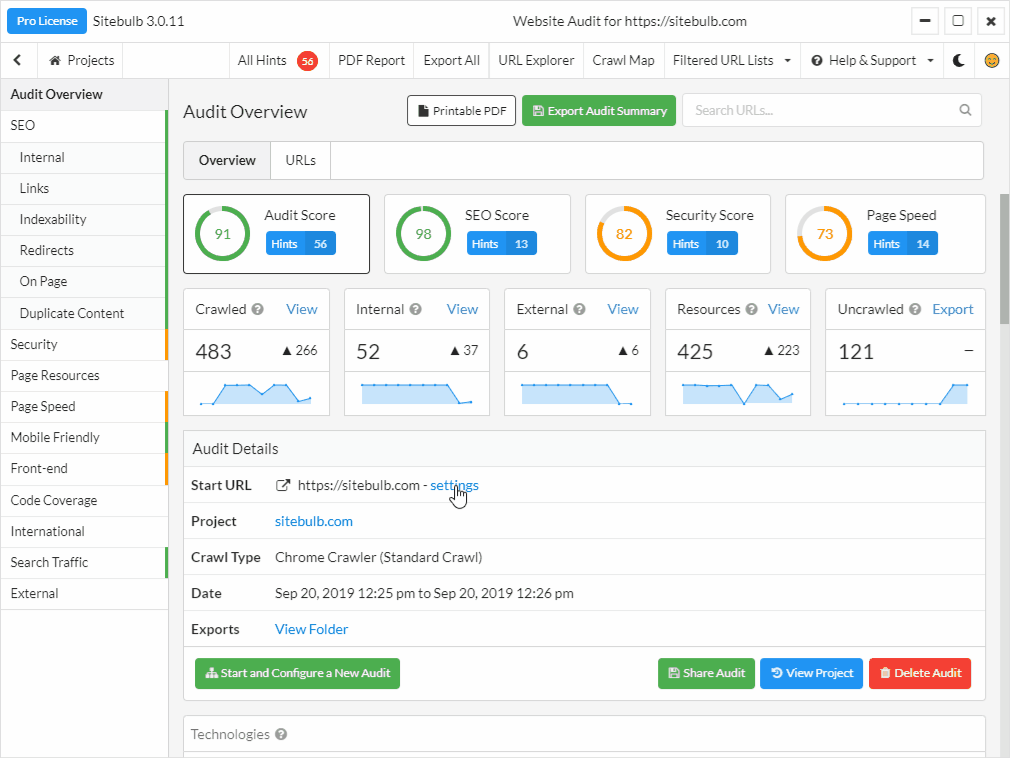
Task: Open Search Traffic in sidebar
Action: point(84,562)
